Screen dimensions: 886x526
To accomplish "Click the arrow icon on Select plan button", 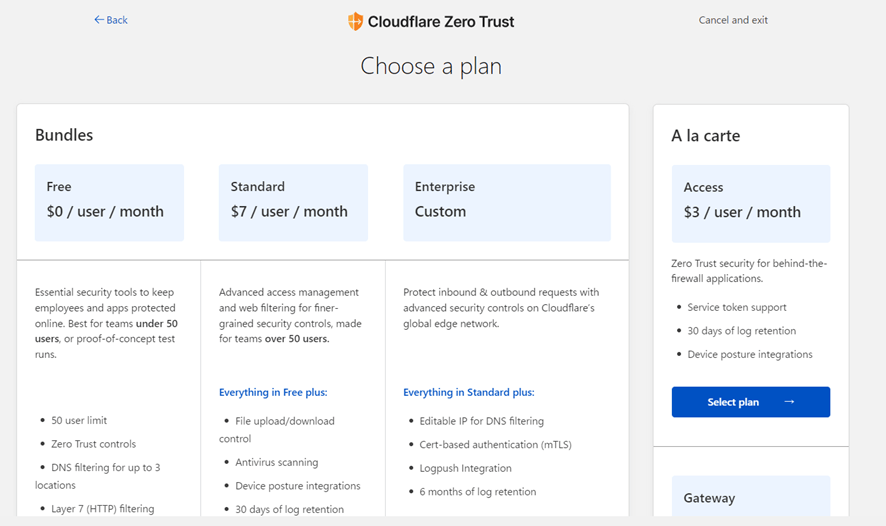I will click(789, 402).
